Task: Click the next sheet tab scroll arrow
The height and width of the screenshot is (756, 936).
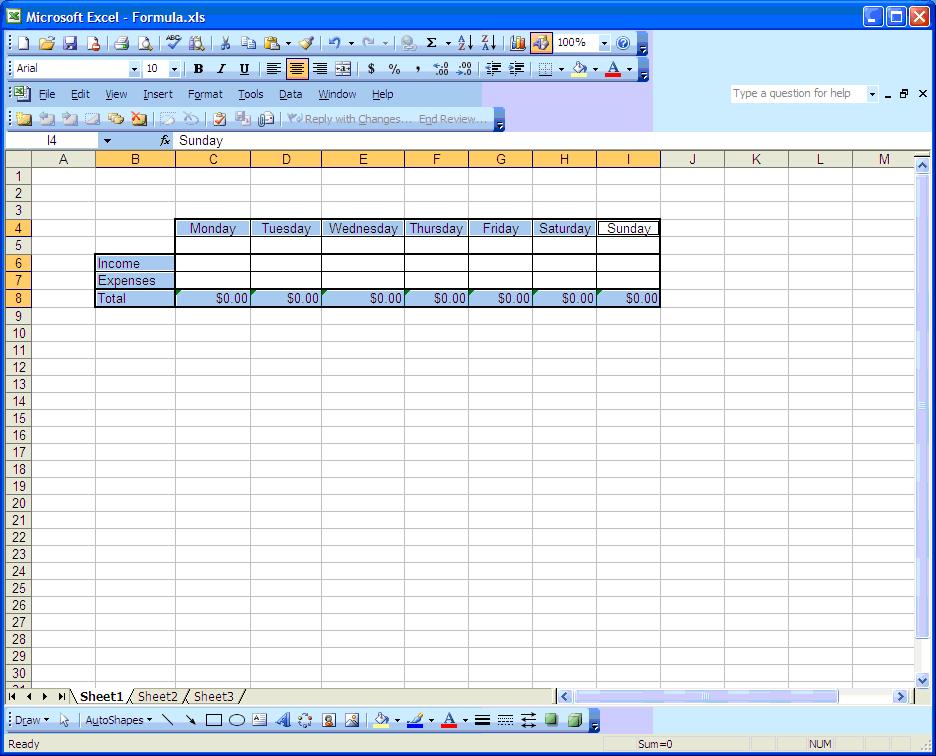Action: (x=45, y=696)
